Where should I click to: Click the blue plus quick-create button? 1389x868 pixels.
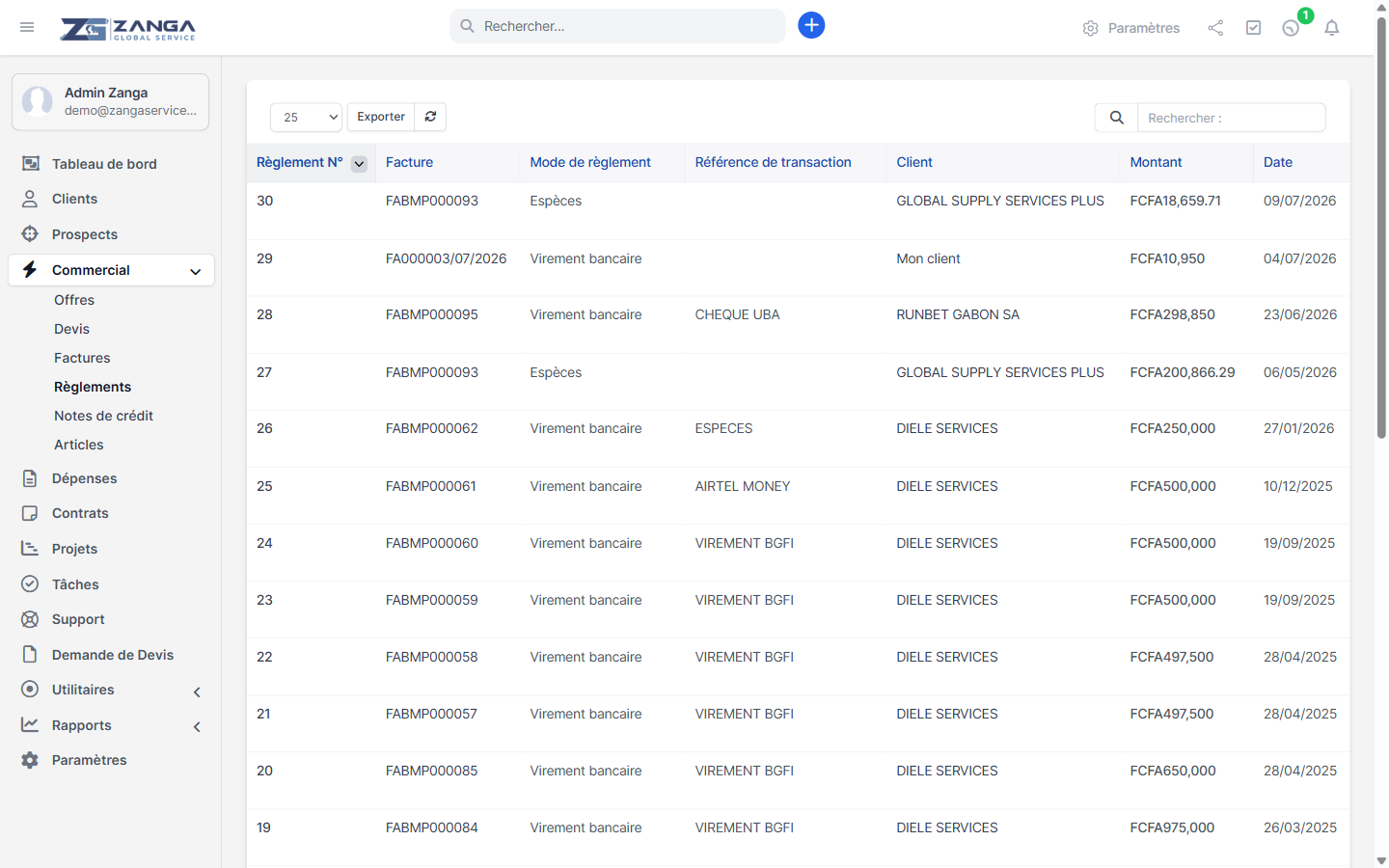pyautogui.click(x=811, y=25)
